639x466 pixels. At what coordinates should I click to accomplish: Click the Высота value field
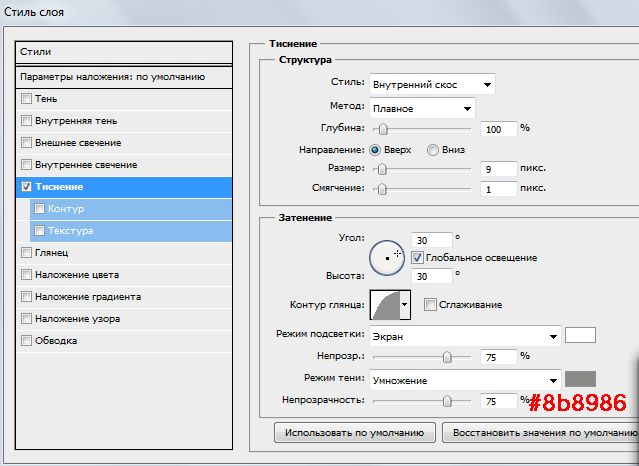point(432,276)
